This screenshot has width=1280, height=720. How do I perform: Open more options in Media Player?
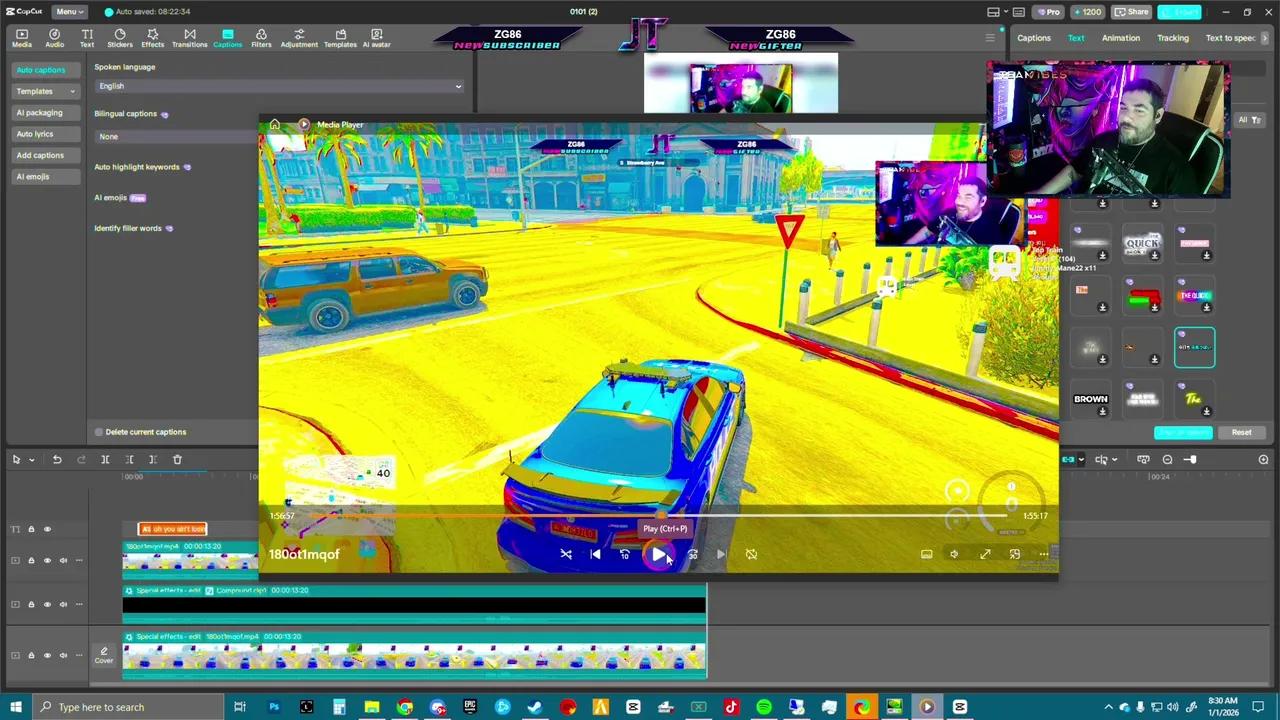[x=1044, y=554]
